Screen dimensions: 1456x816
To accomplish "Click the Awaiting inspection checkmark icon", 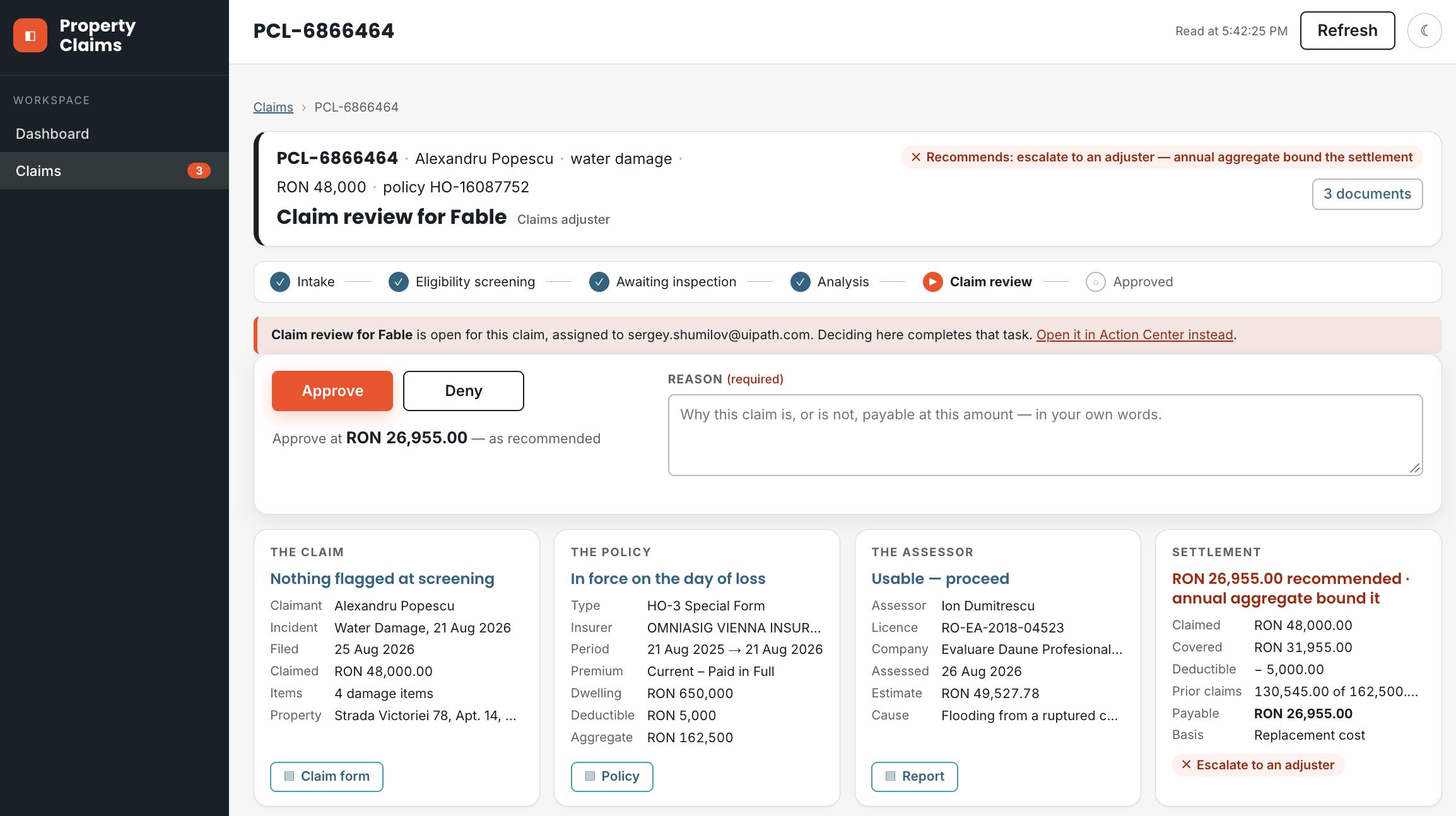I will point(599,282).
